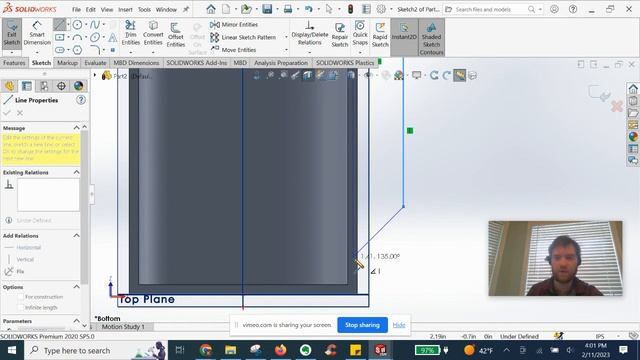Collapse Existing Relations section

(x=76, y=172)
